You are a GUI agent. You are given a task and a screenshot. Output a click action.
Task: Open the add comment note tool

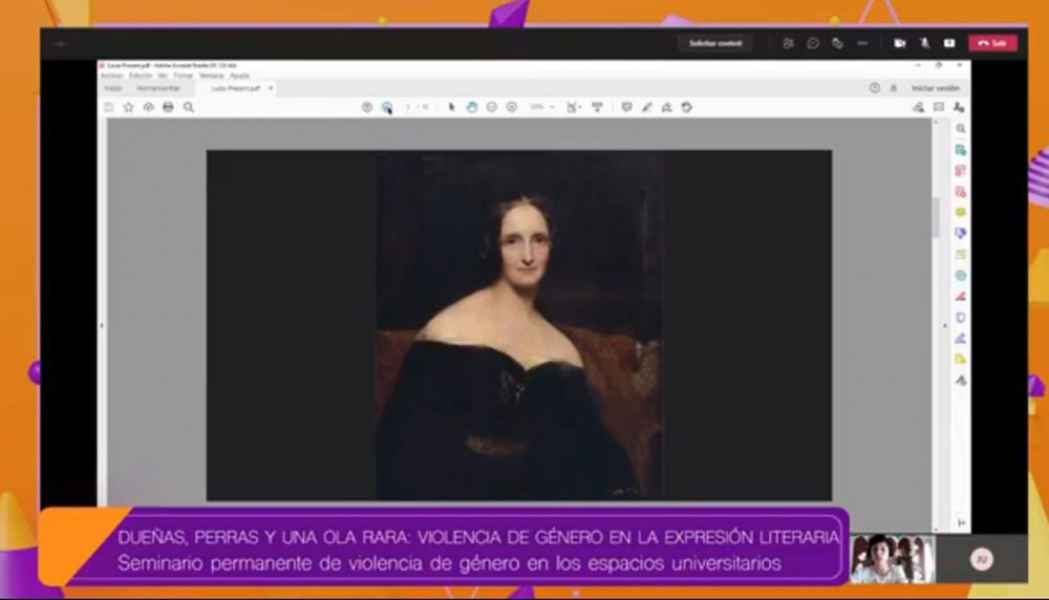(627, 107)
